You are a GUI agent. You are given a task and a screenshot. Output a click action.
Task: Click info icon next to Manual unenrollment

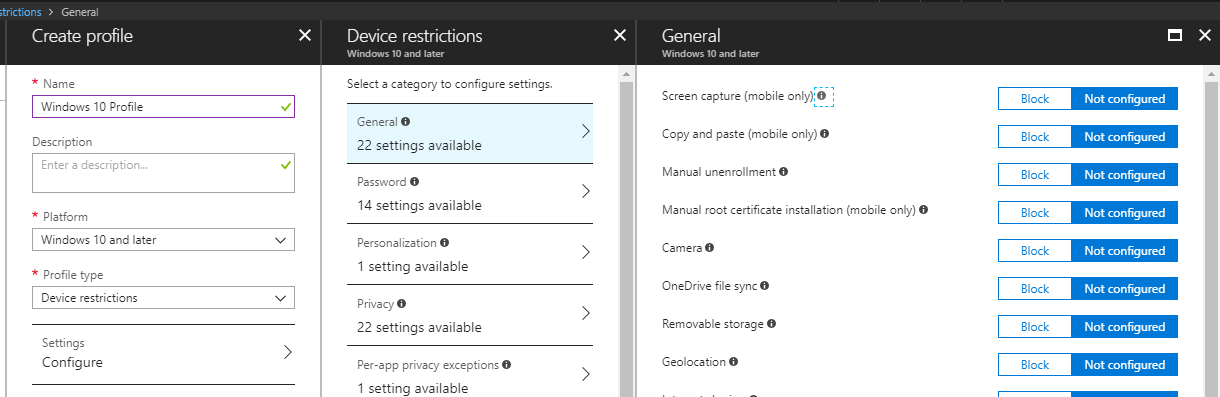[784, 171]
